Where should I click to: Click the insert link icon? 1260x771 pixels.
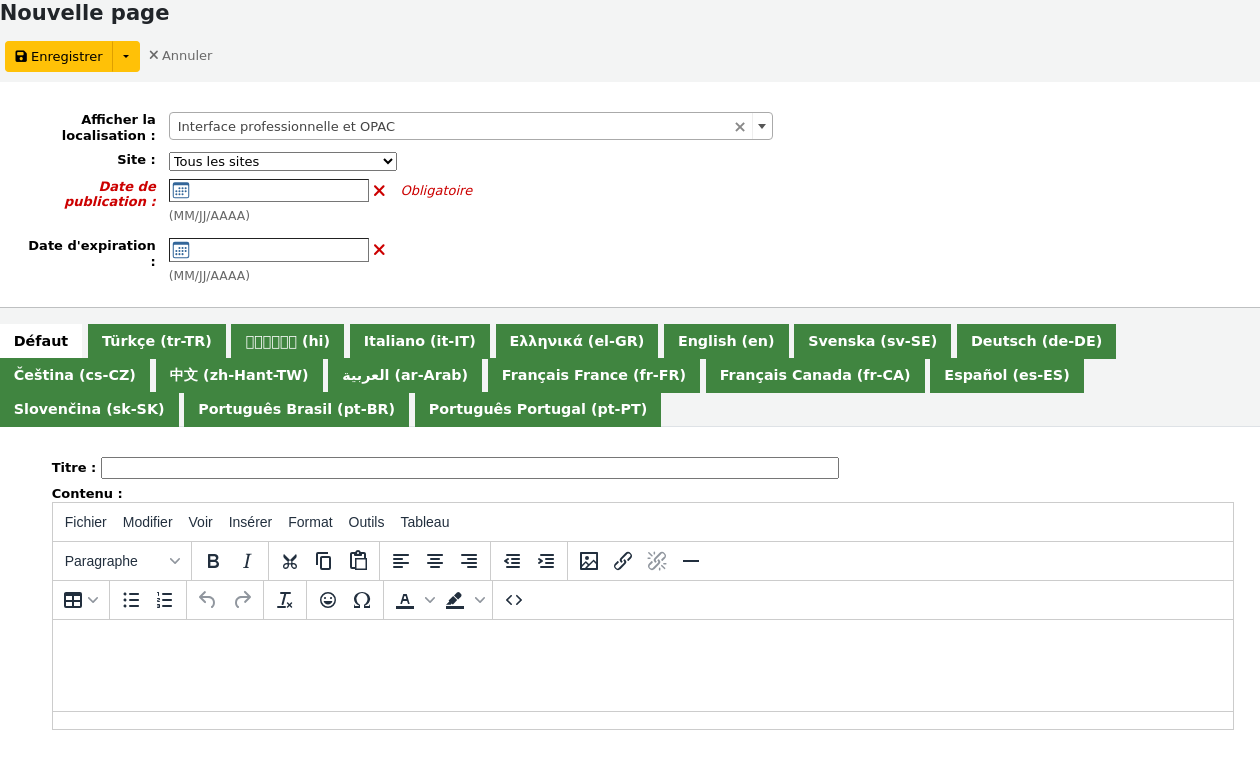coord(623,561)
